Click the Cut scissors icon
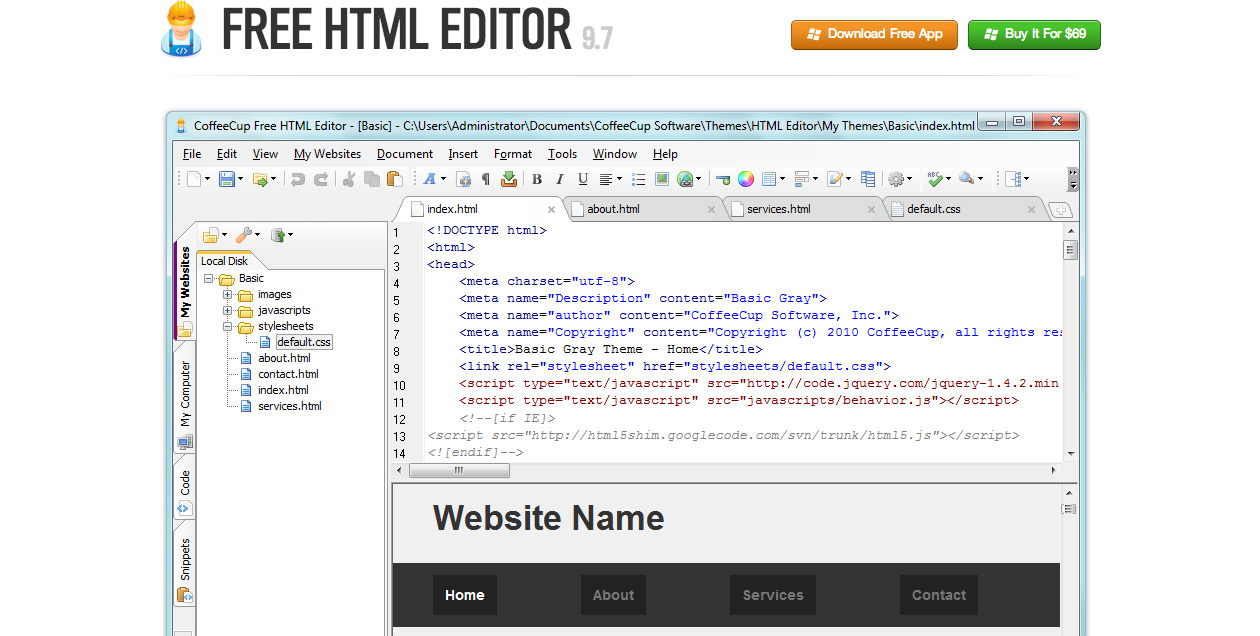The width and height of the screenshot is (1260, 636). coord(349,179)
